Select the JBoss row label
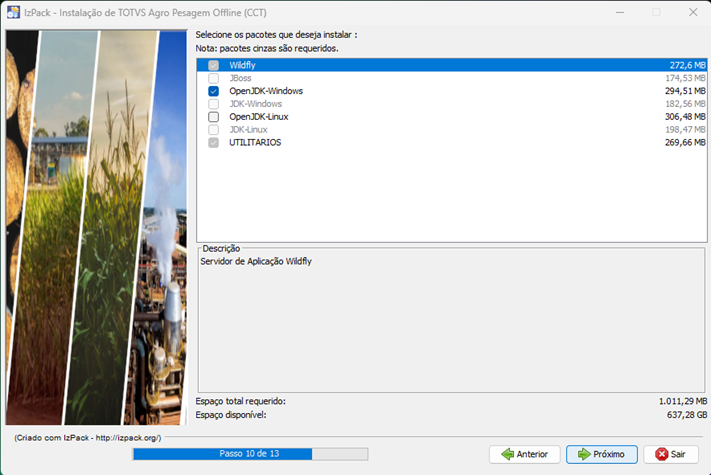Image resolution: width=711 pixels, height=475 pixels. (240, 78)
